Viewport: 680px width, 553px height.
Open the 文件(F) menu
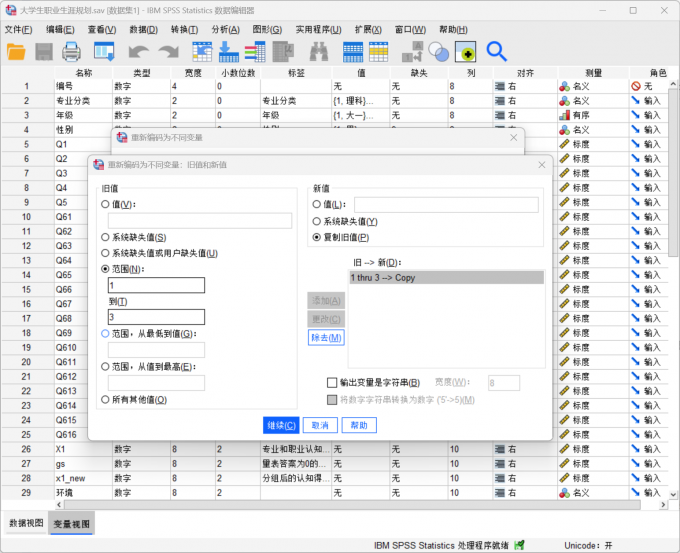point(18,29)
